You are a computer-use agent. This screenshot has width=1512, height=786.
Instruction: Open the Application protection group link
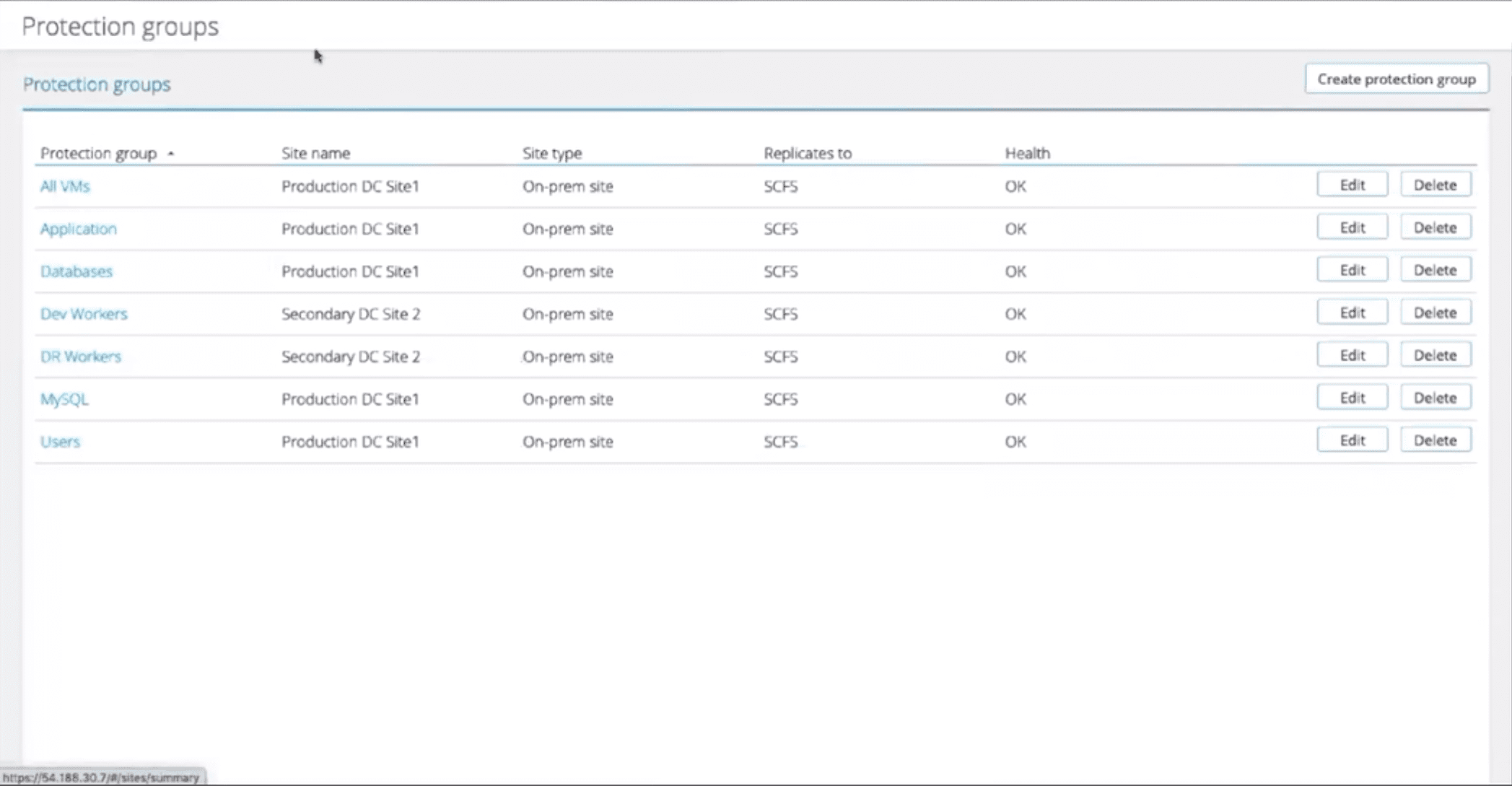pyautogui.click(x=78, y=229)
